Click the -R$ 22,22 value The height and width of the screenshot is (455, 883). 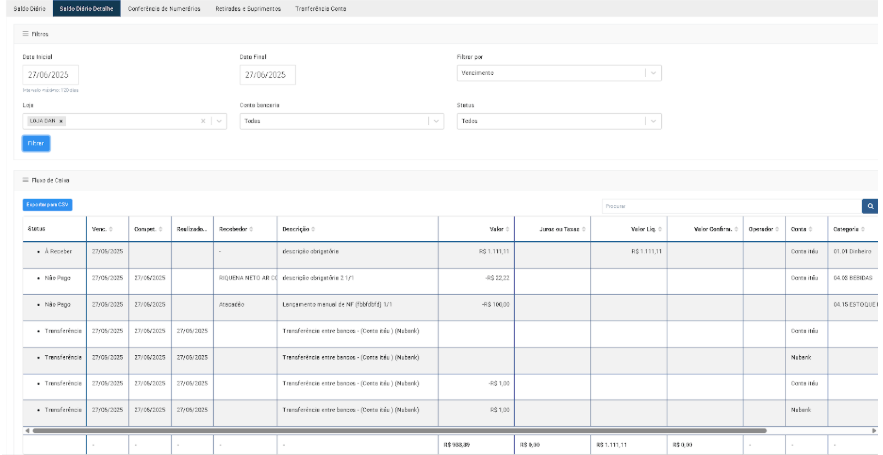(x=496, y=278)
